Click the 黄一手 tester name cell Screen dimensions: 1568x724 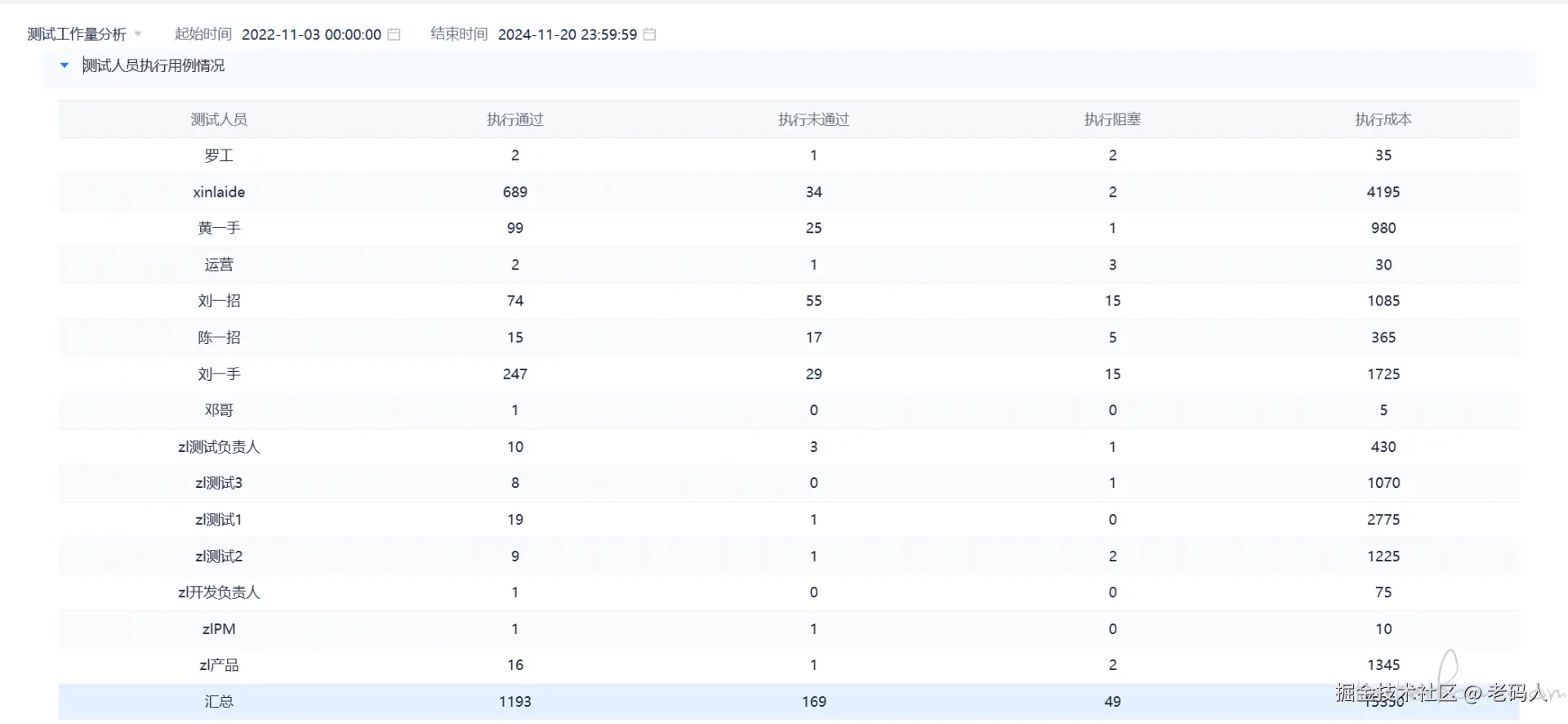tap(219, 228)
